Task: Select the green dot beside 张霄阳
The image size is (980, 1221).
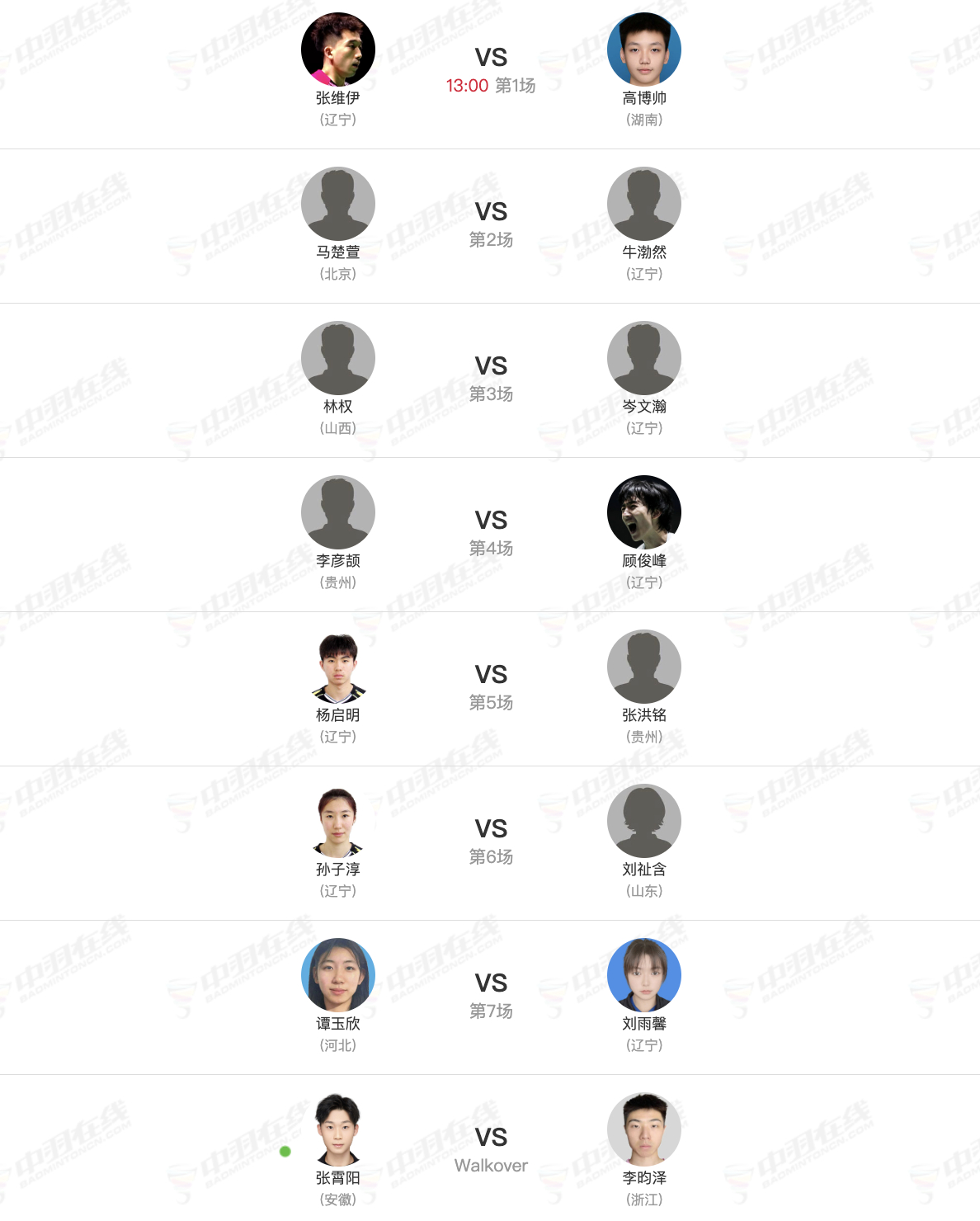Action: tap(285, 1151)
